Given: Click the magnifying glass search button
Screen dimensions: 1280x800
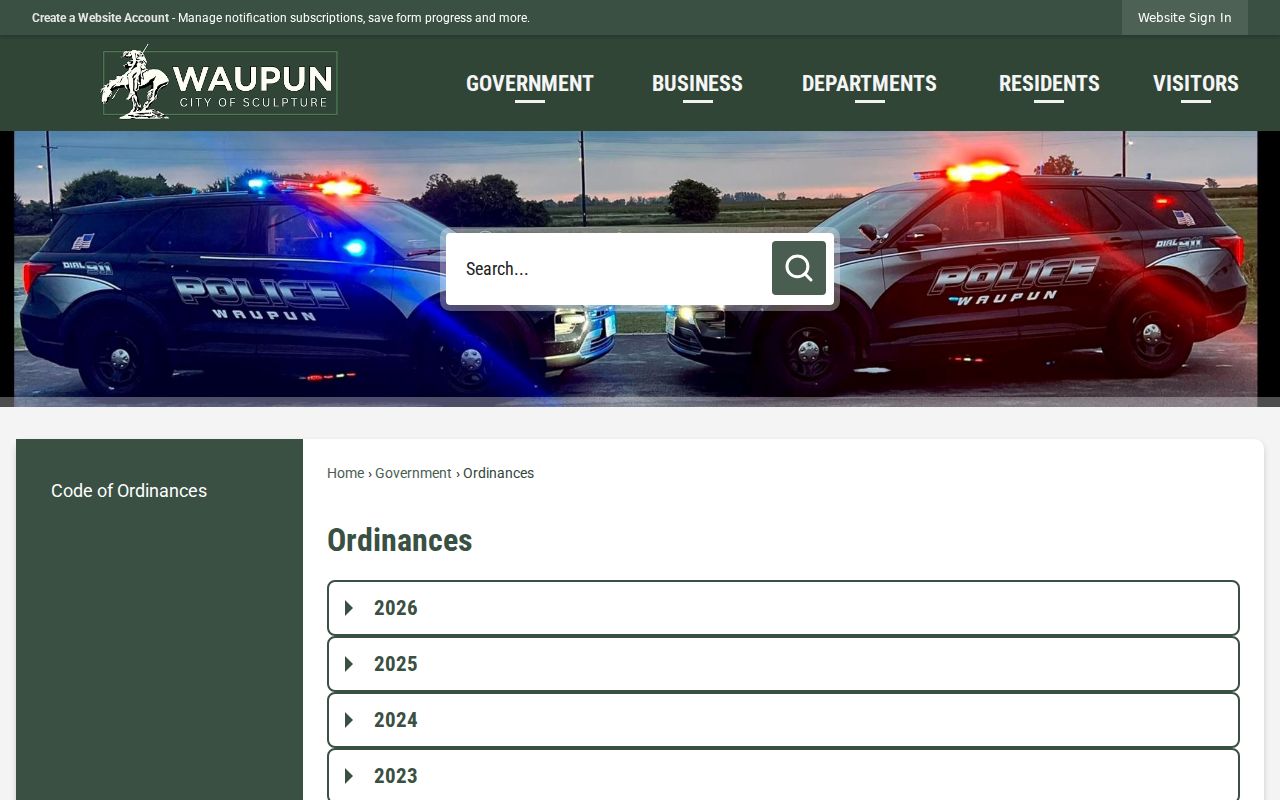Looking at the screenshot, I should tap(799, 268).
